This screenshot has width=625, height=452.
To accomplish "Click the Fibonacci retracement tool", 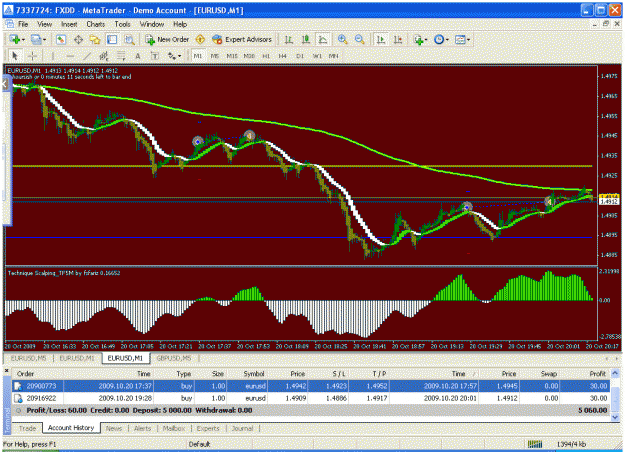I will 121,56.
